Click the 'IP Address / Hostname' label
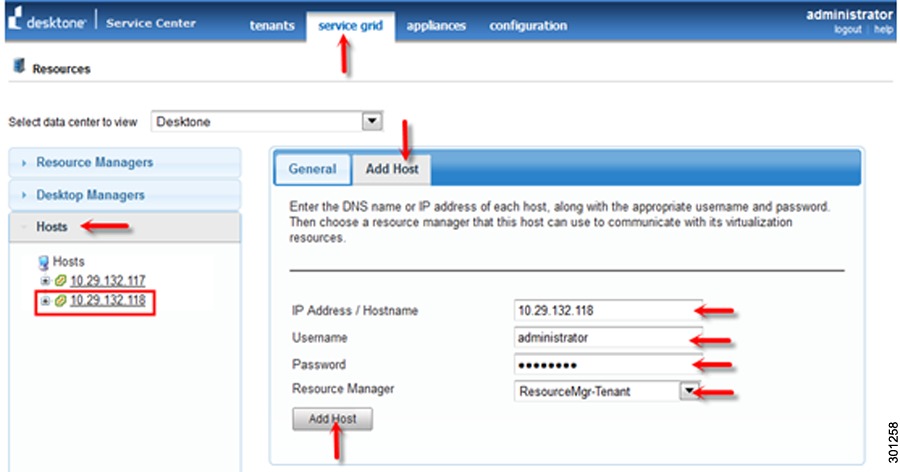 pyautogui.click(x=355, y=311)
